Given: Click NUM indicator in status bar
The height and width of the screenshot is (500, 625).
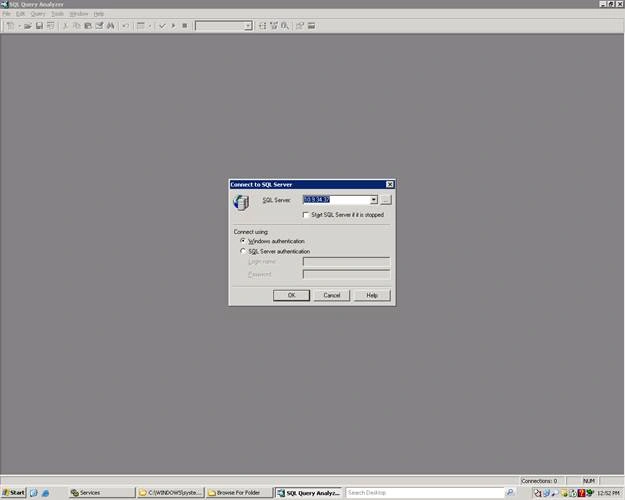Looking at the screenshot, I should [589, 481].
